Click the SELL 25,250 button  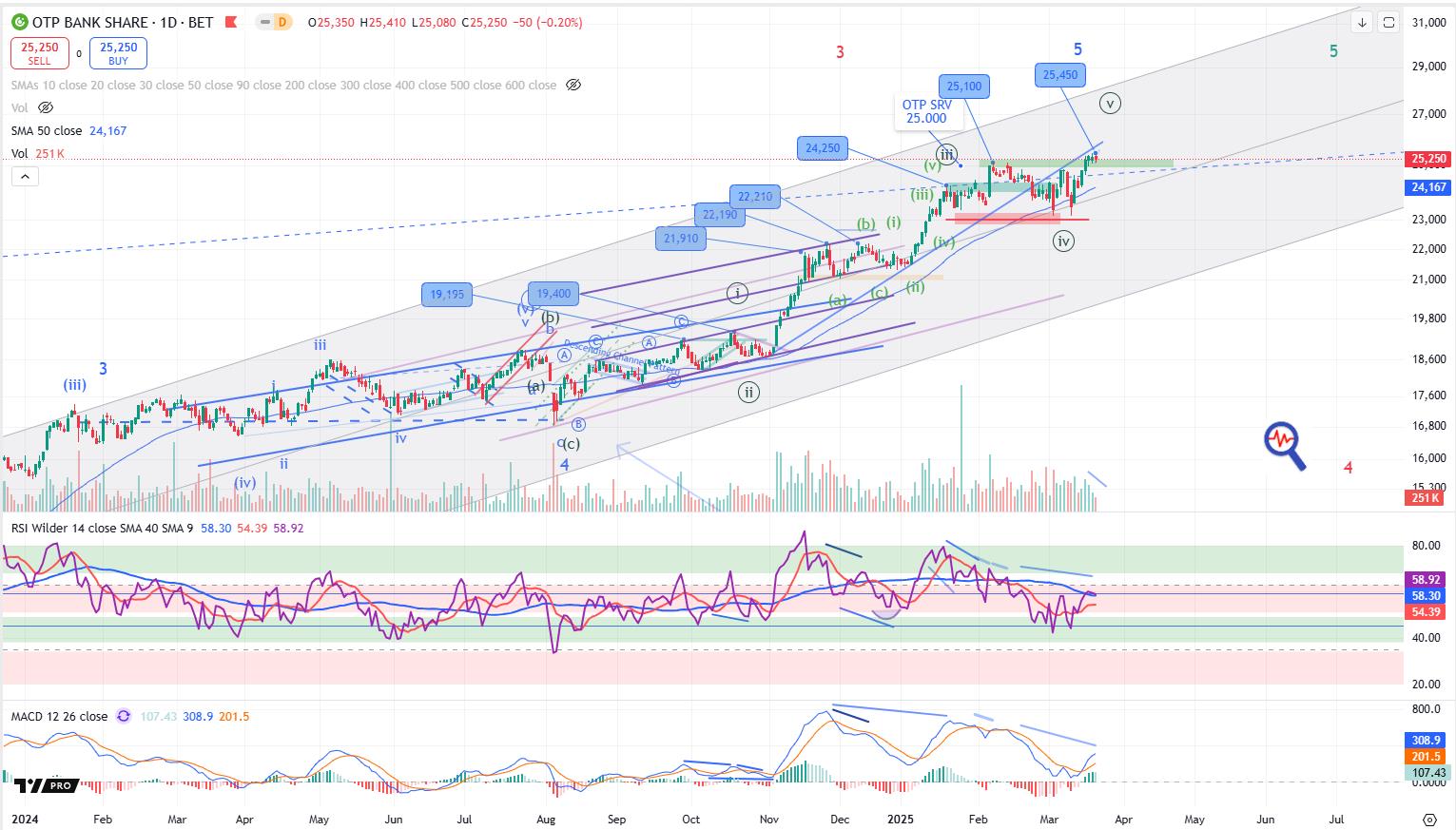coord(40,52)
